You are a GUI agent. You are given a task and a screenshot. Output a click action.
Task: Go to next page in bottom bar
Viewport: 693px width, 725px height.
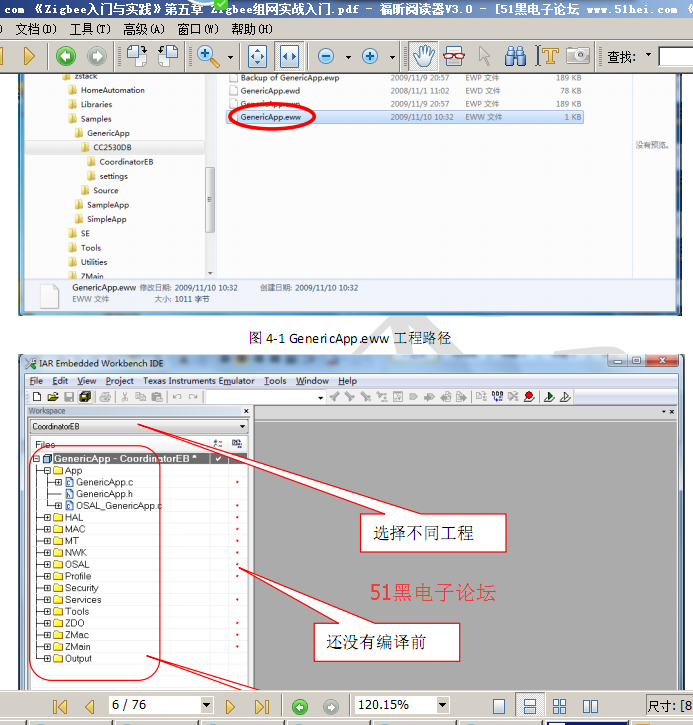click(230, 707)
